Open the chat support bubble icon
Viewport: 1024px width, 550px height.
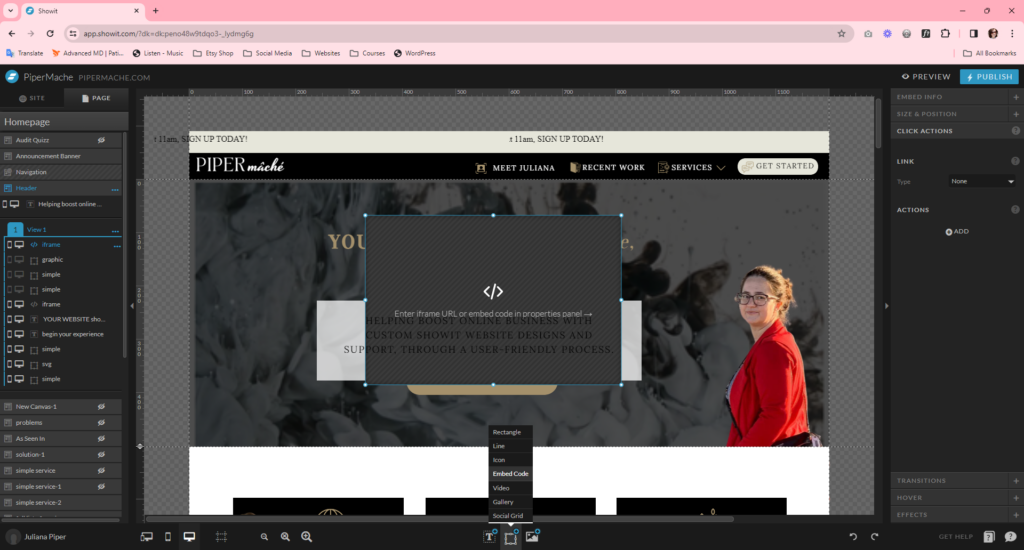[x=1010, y=537]
